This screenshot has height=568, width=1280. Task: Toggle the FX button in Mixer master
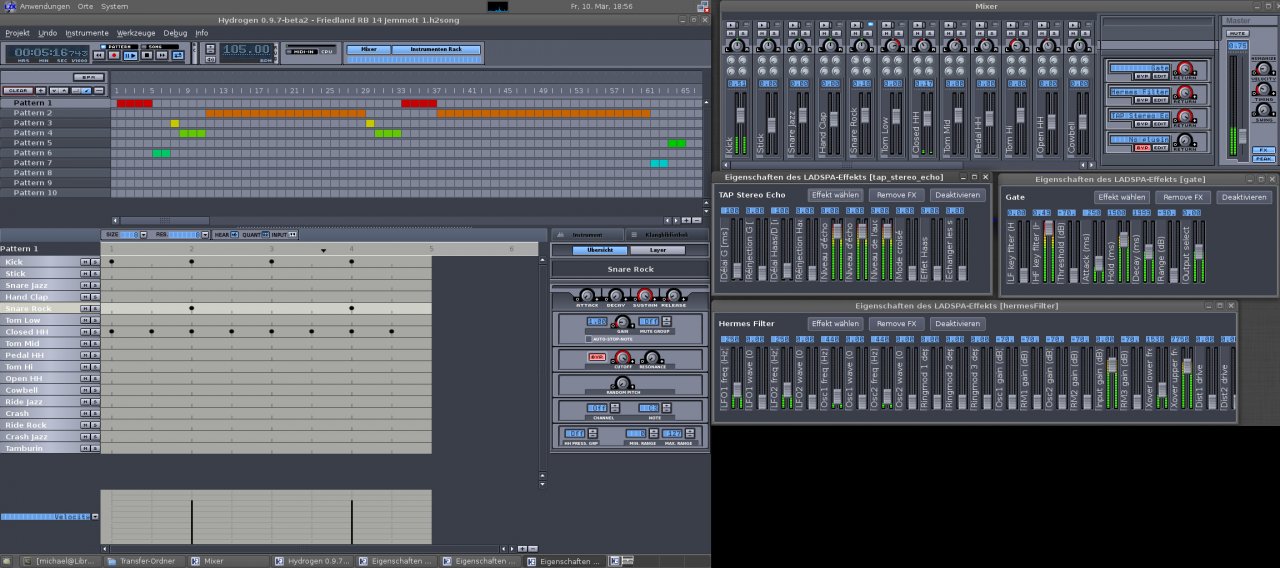pyautogui.click(x=1264, y=149)
